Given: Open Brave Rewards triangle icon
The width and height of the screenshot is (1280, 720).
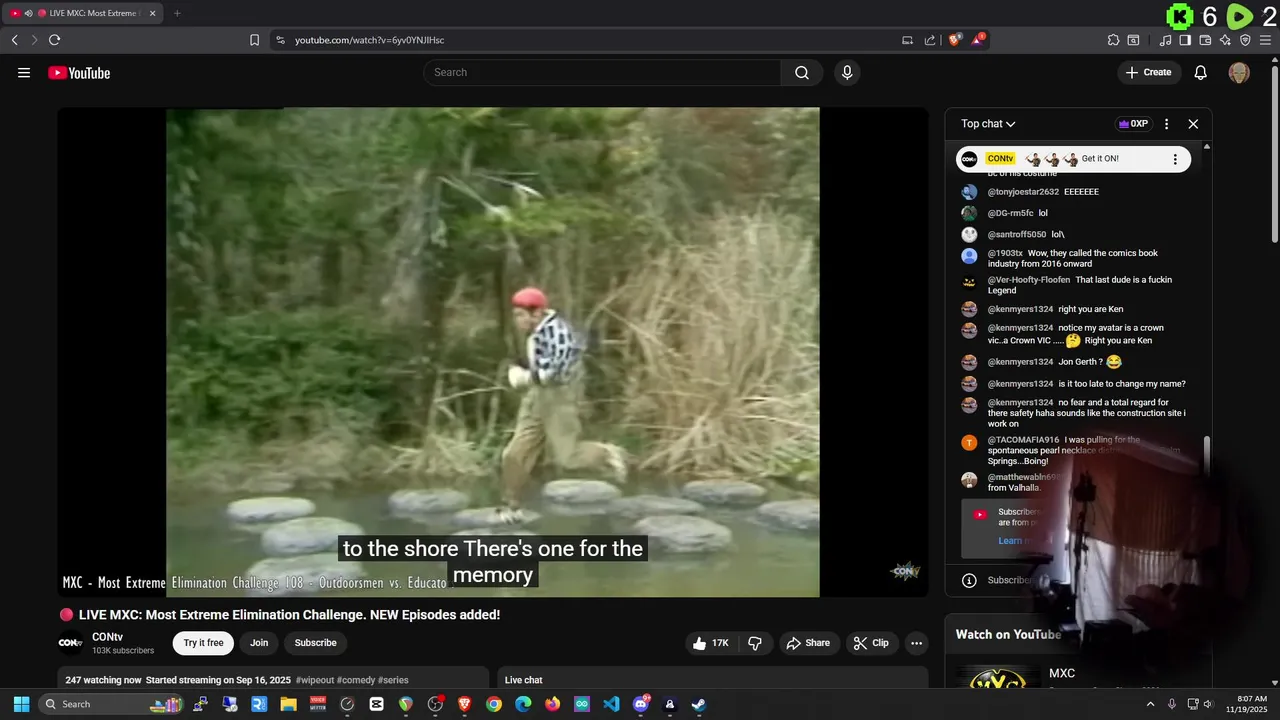Looking at the screenshot, I should click(978, 40).
